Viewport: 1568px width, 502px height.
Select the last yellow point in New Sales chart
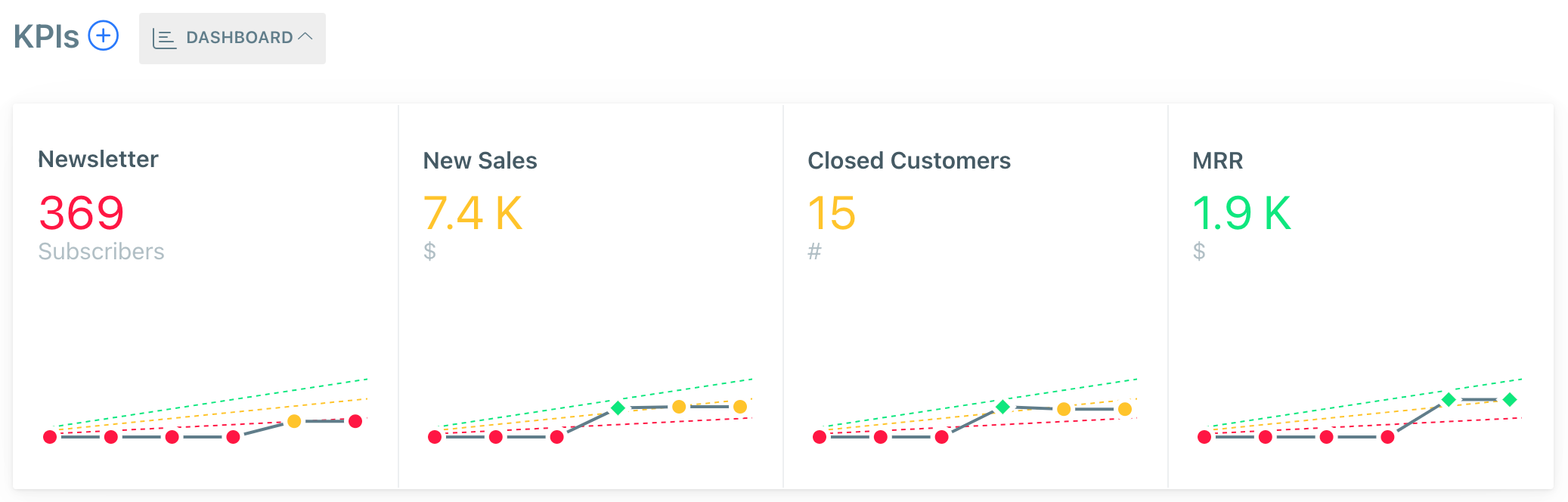[740, 407]
